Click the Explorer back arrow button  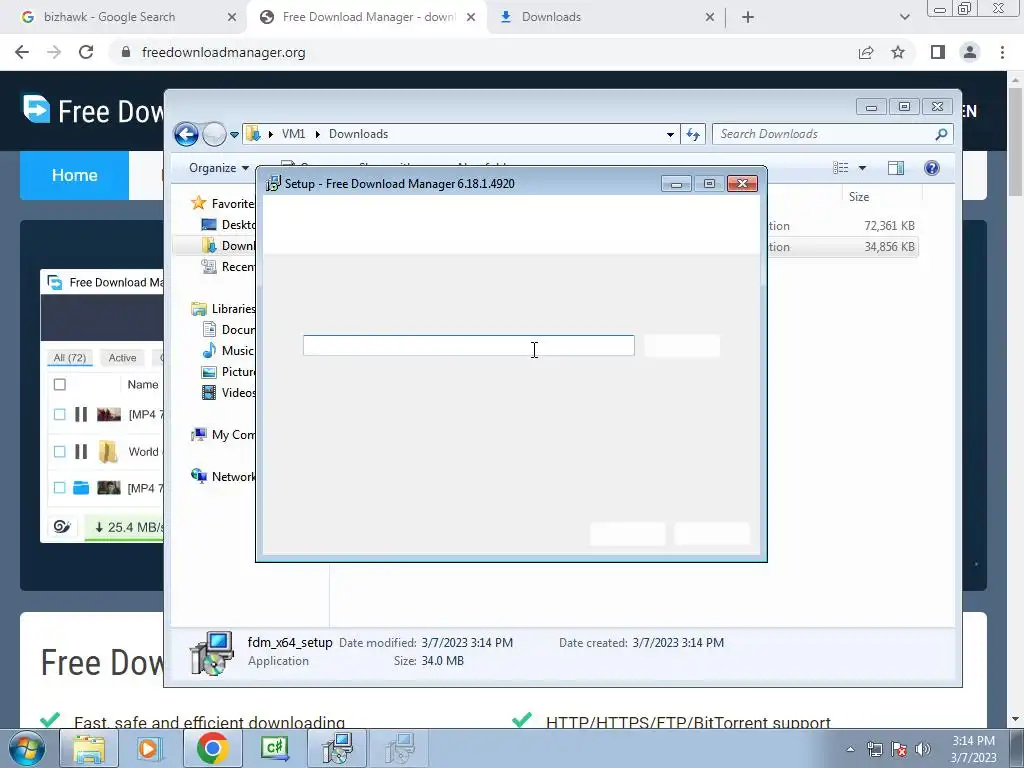186,135
